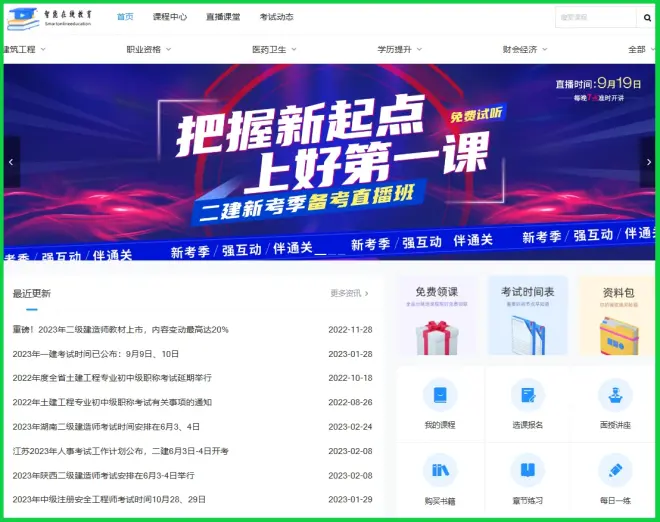660x522 pixels.
Task: Open the 我的课程 icon
Action: [439, 395]
